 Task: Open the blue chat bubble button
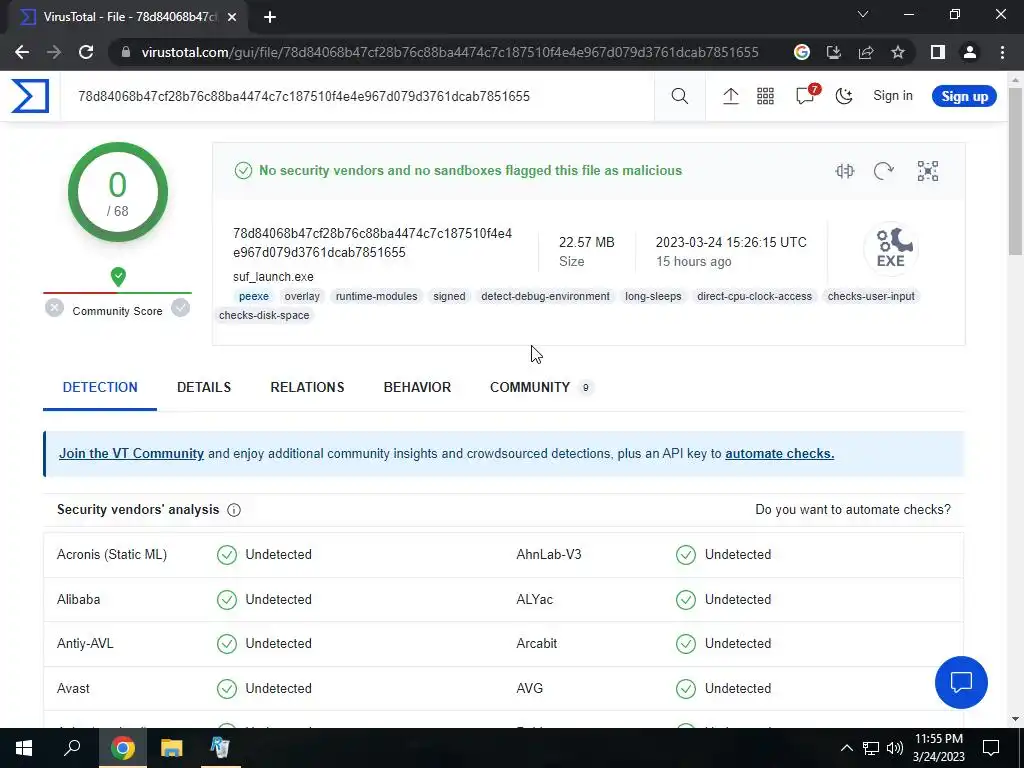pos(961,682)
